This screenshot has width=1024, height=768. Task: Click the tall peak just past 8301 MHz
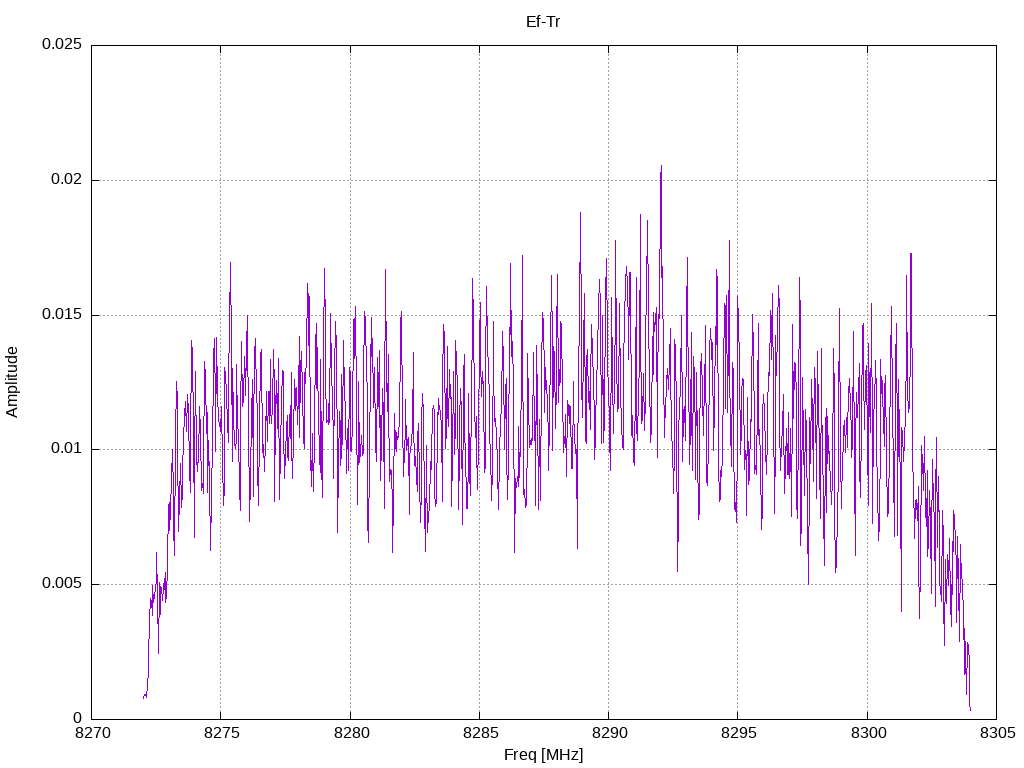coord(910,255)
